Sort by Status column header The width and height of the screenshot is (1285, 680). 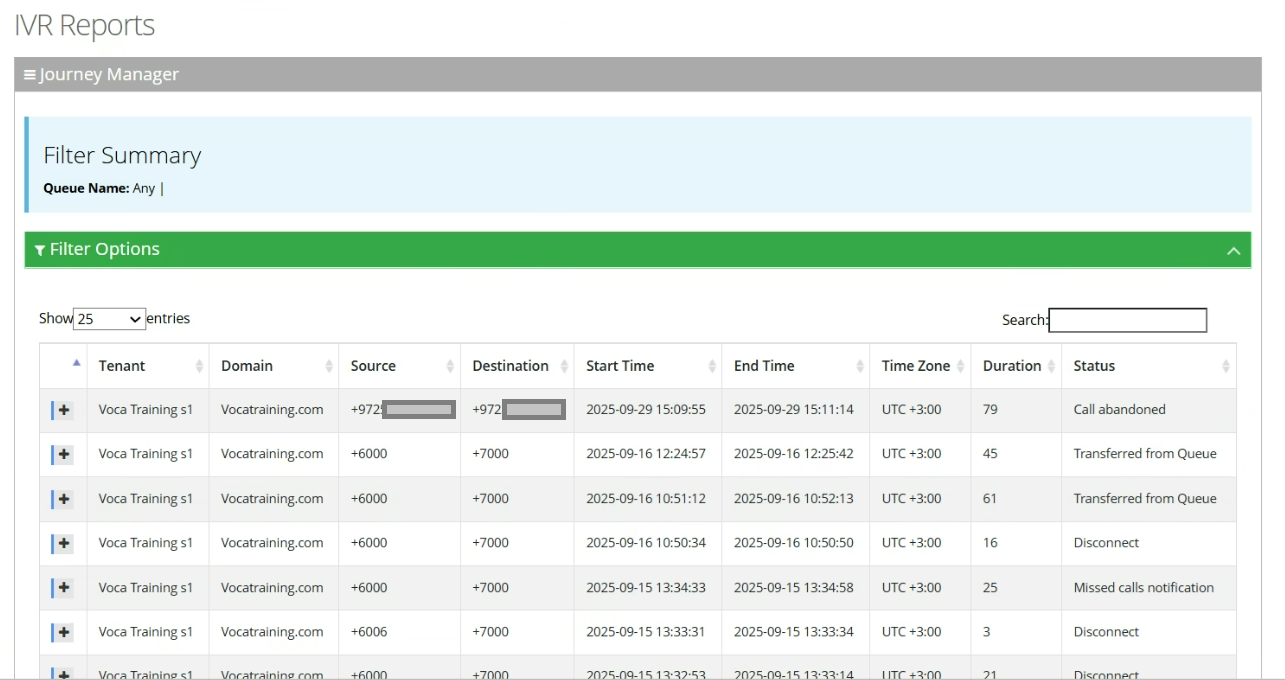pyautogui.click(x=1147, y=366)
